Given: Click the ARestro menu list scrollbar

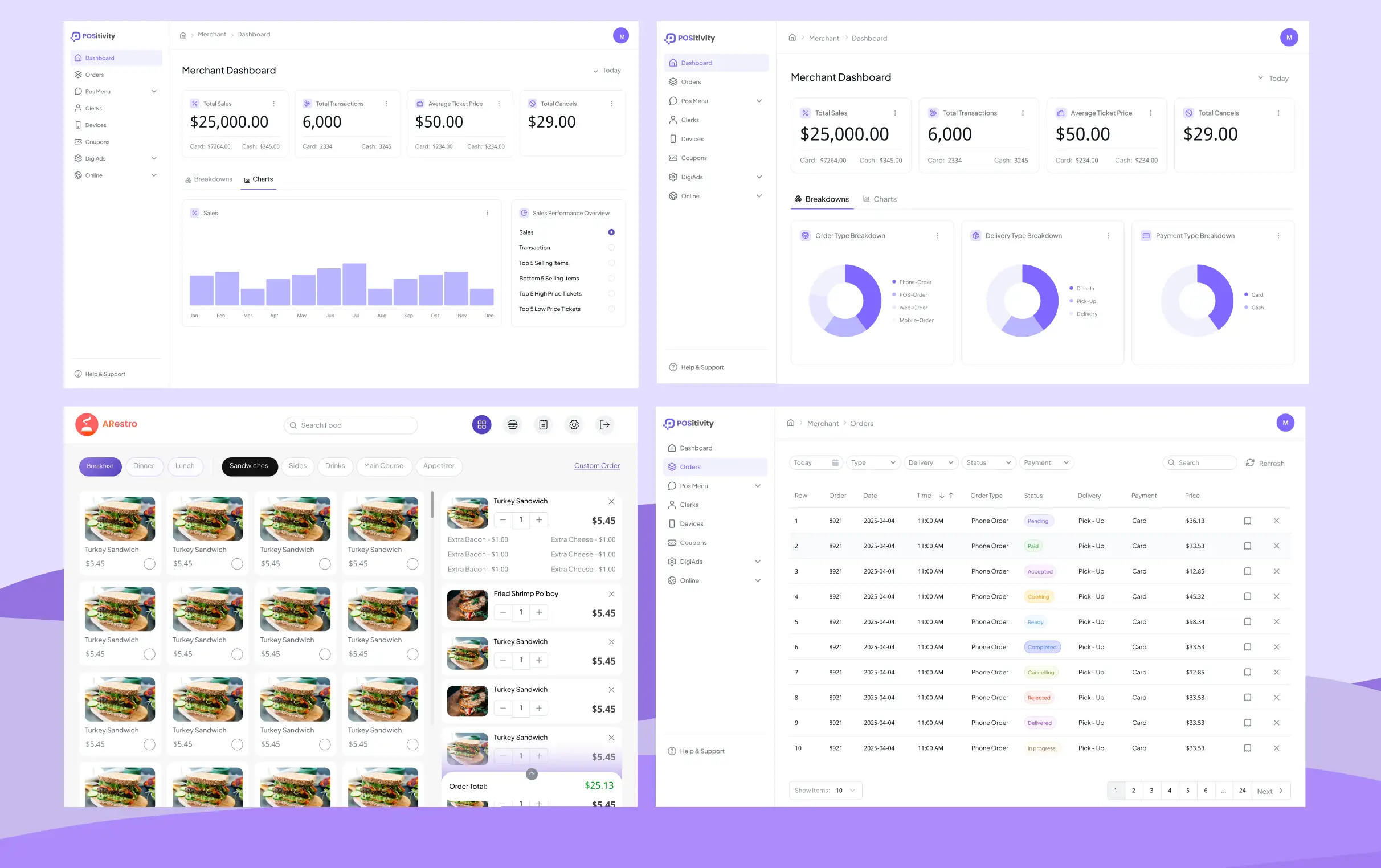Looking at the screenshot, I should (x=432, y=505).
